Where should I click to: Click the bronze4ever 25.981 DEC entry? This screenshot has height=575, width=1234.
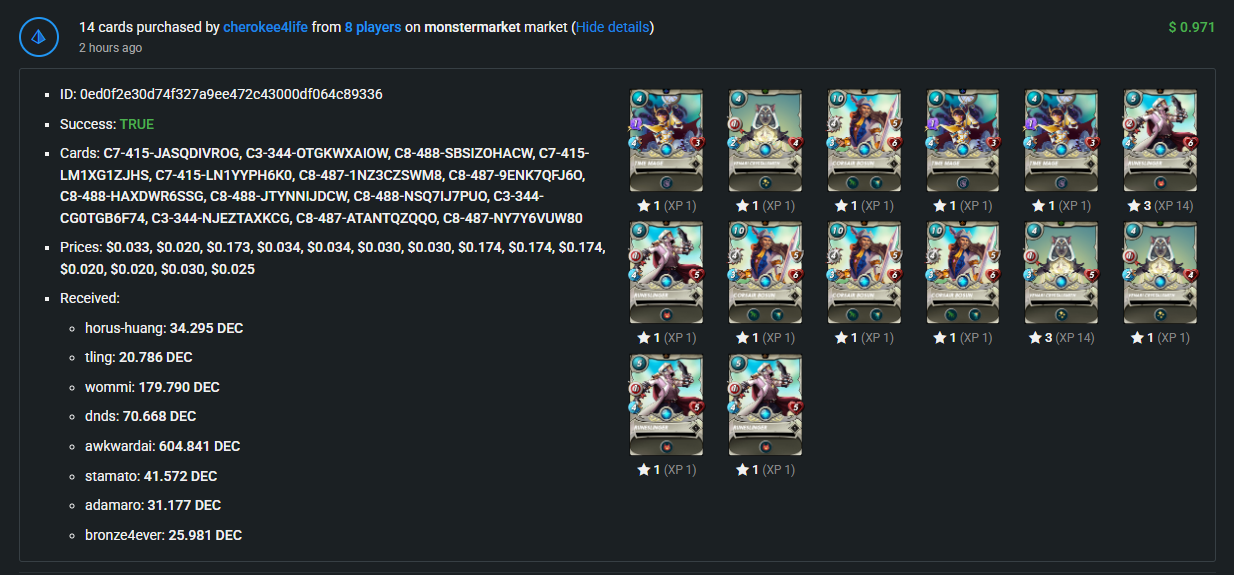coord(163,535)
